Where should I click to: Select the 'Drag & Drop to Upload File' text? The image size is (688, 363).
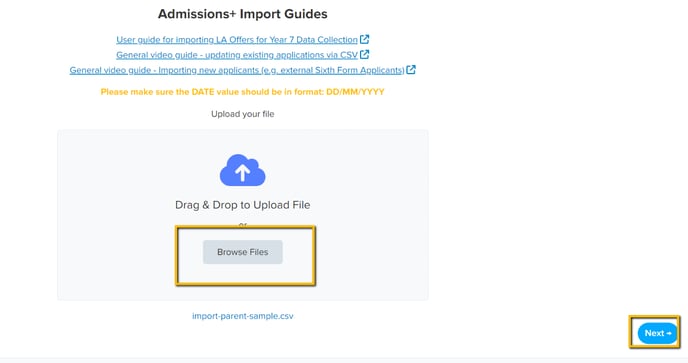pyautogui.click(x=243, y=205)
